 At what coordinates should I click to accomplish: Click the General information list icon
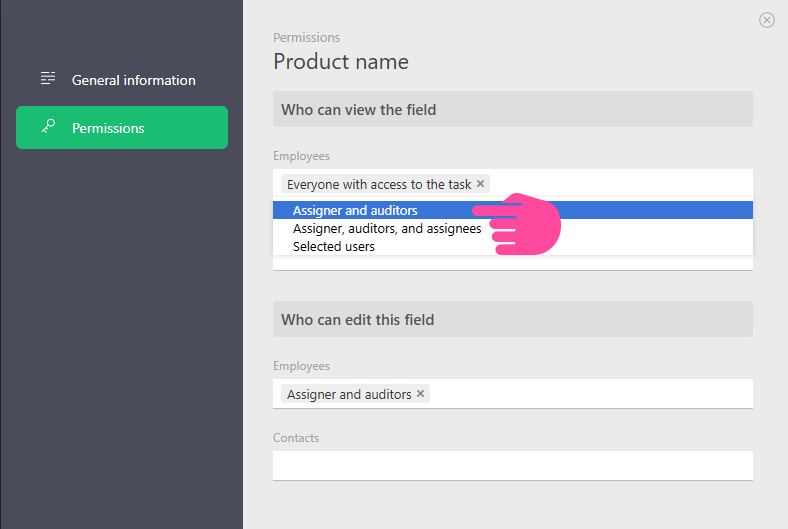click(47, 79)
